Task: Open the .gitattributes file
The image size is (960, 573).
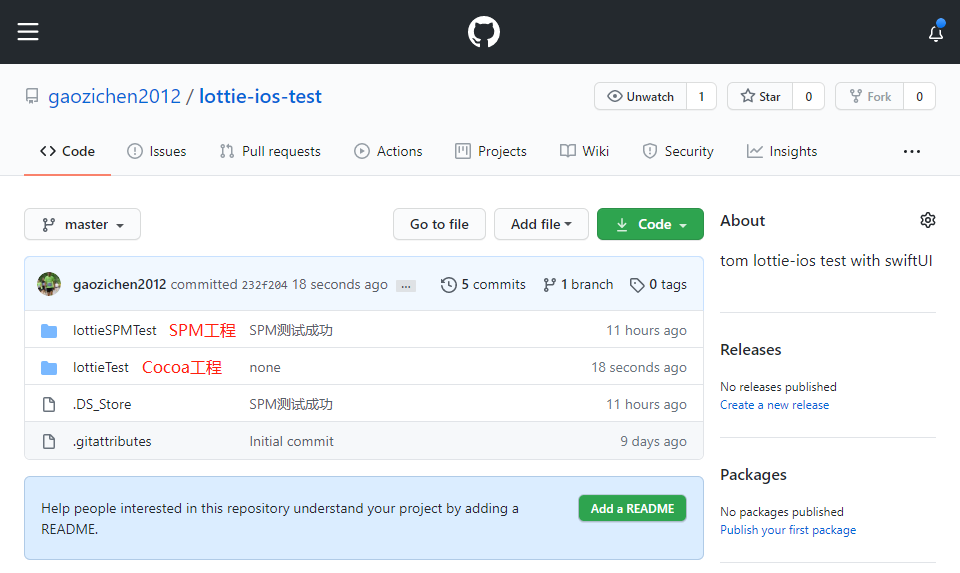Action: click(x=112, y=441)
